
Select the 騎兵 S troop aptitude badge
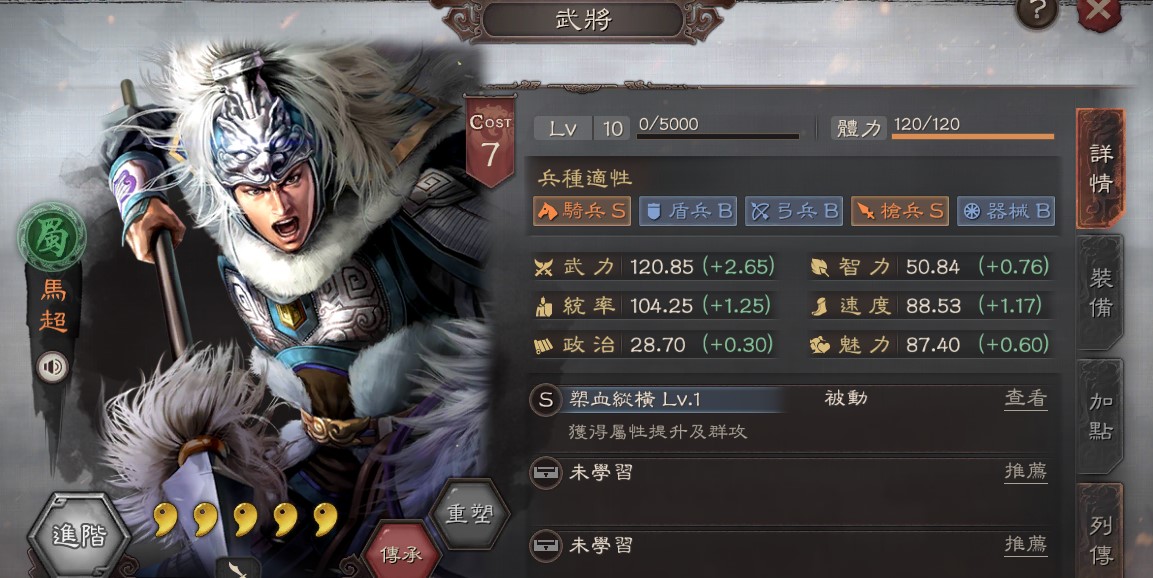[x=582, y=211]
